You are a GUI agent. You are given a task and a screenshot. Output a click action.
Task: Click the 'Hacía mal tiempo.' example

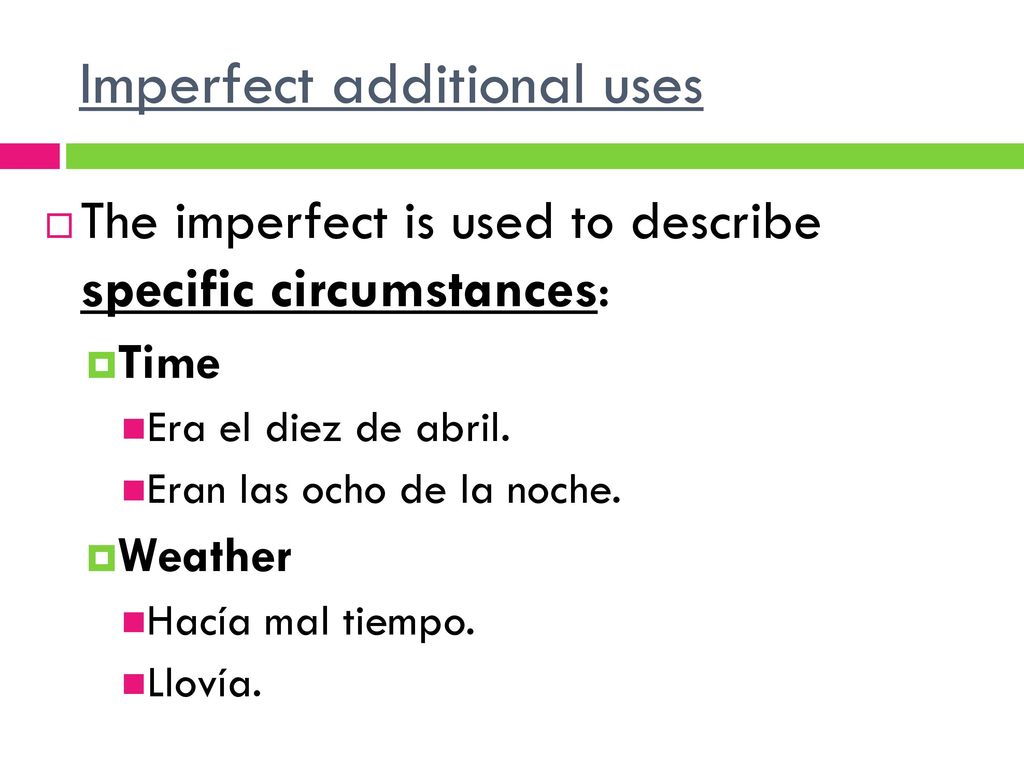click(311, 622)
